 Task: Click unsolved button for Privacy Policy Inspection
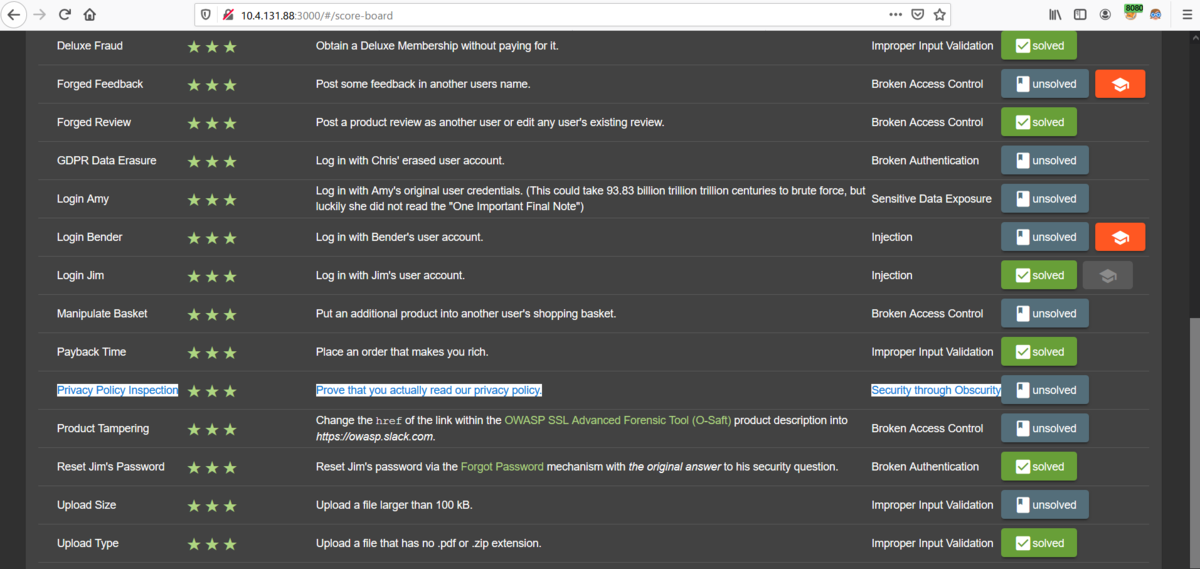click(1045, 390)
